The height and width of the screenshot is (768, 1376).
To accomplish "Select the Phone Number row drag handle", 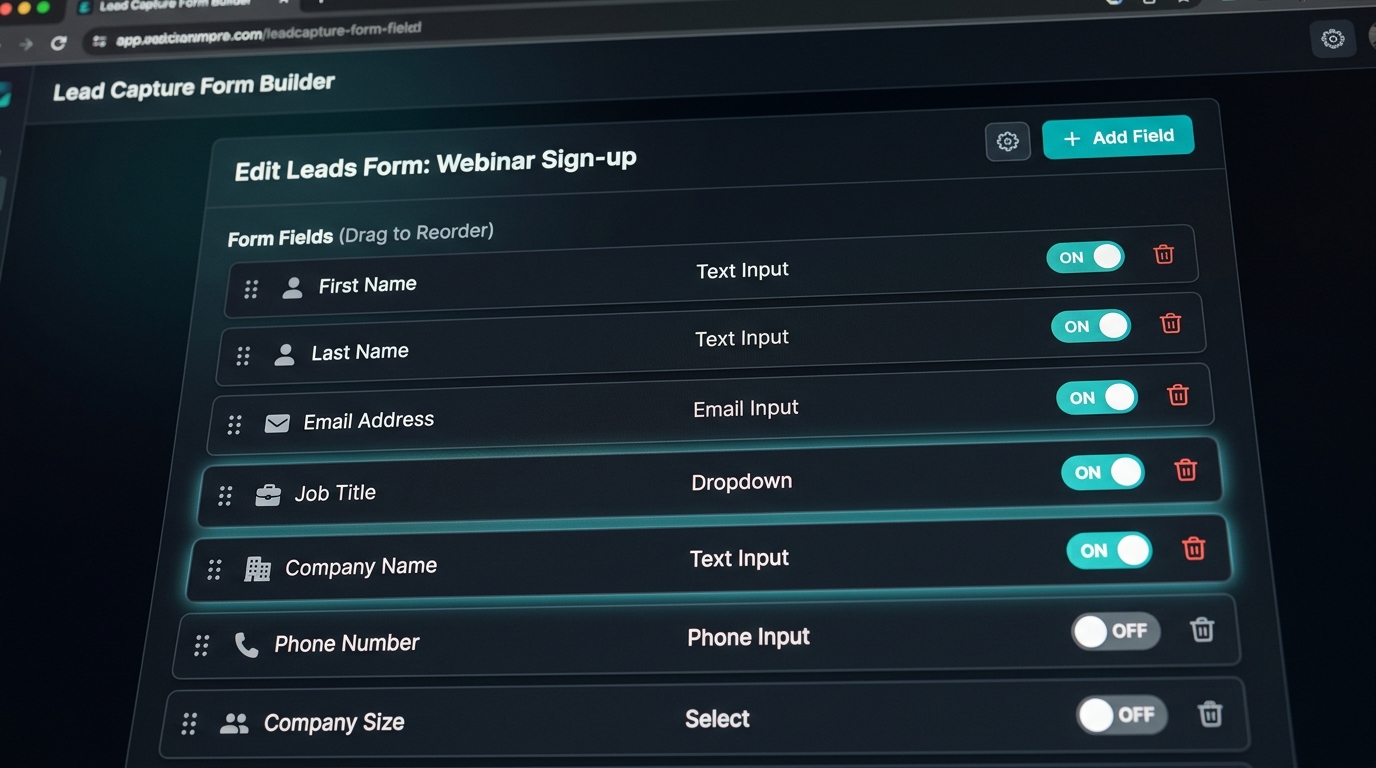I will click(202, 646).
